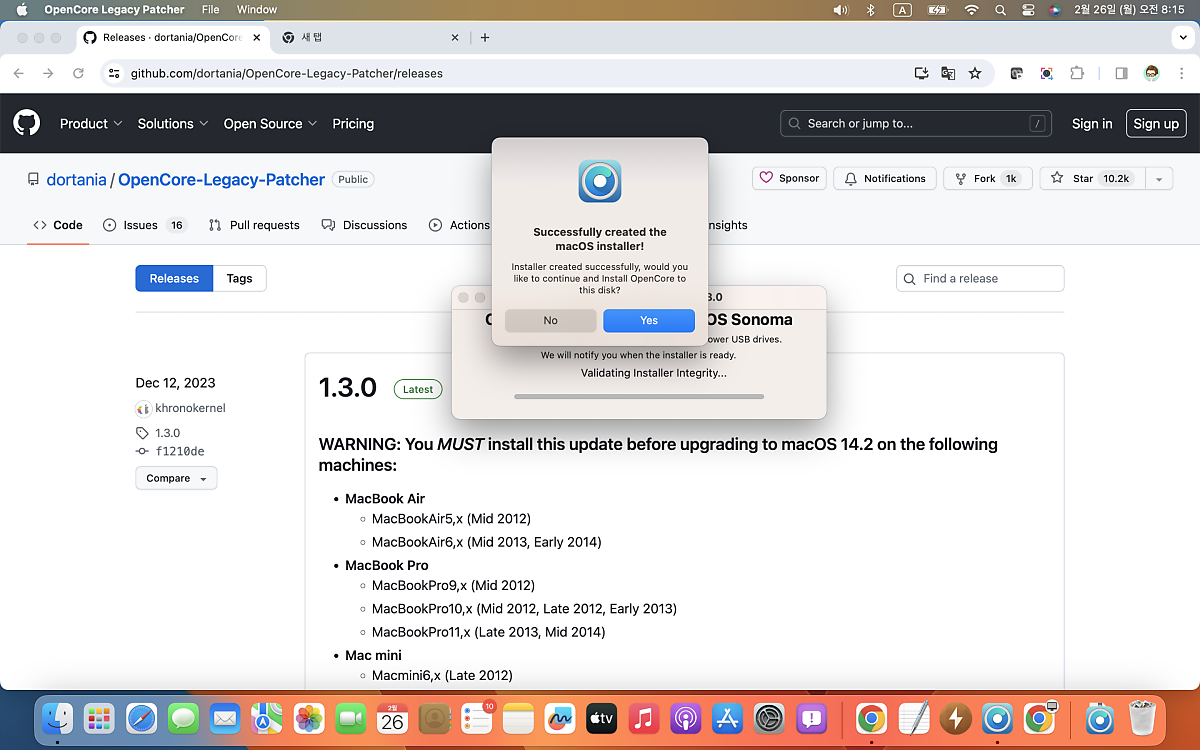Switch to the Discussions tab
This screenshot has width=1200, height=750.
click(364, 225)
